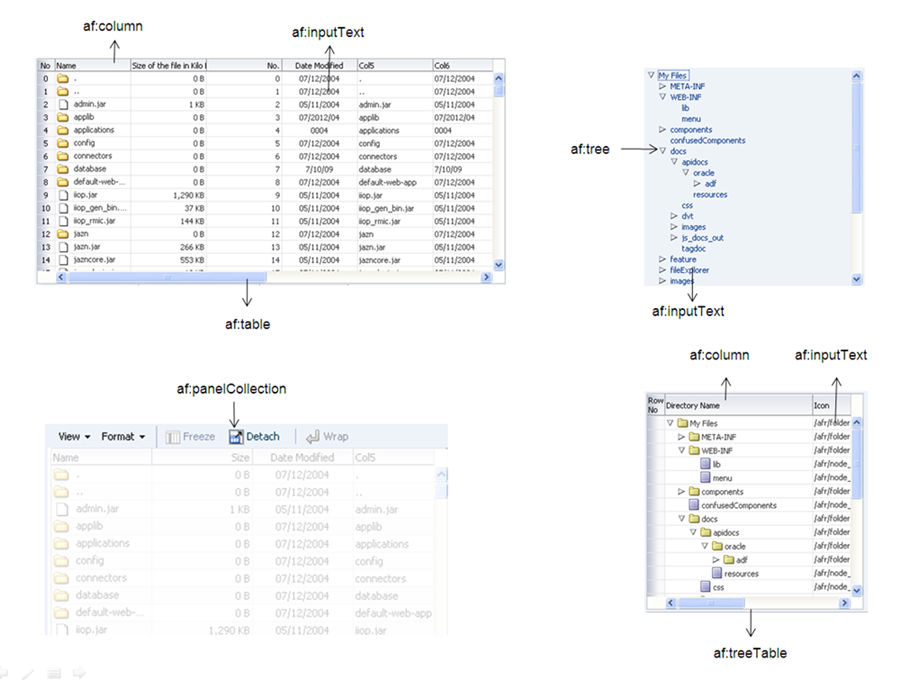900x680 pixels.
Task: Collapse WEB-INF node in af:tree
Action: 662,97
